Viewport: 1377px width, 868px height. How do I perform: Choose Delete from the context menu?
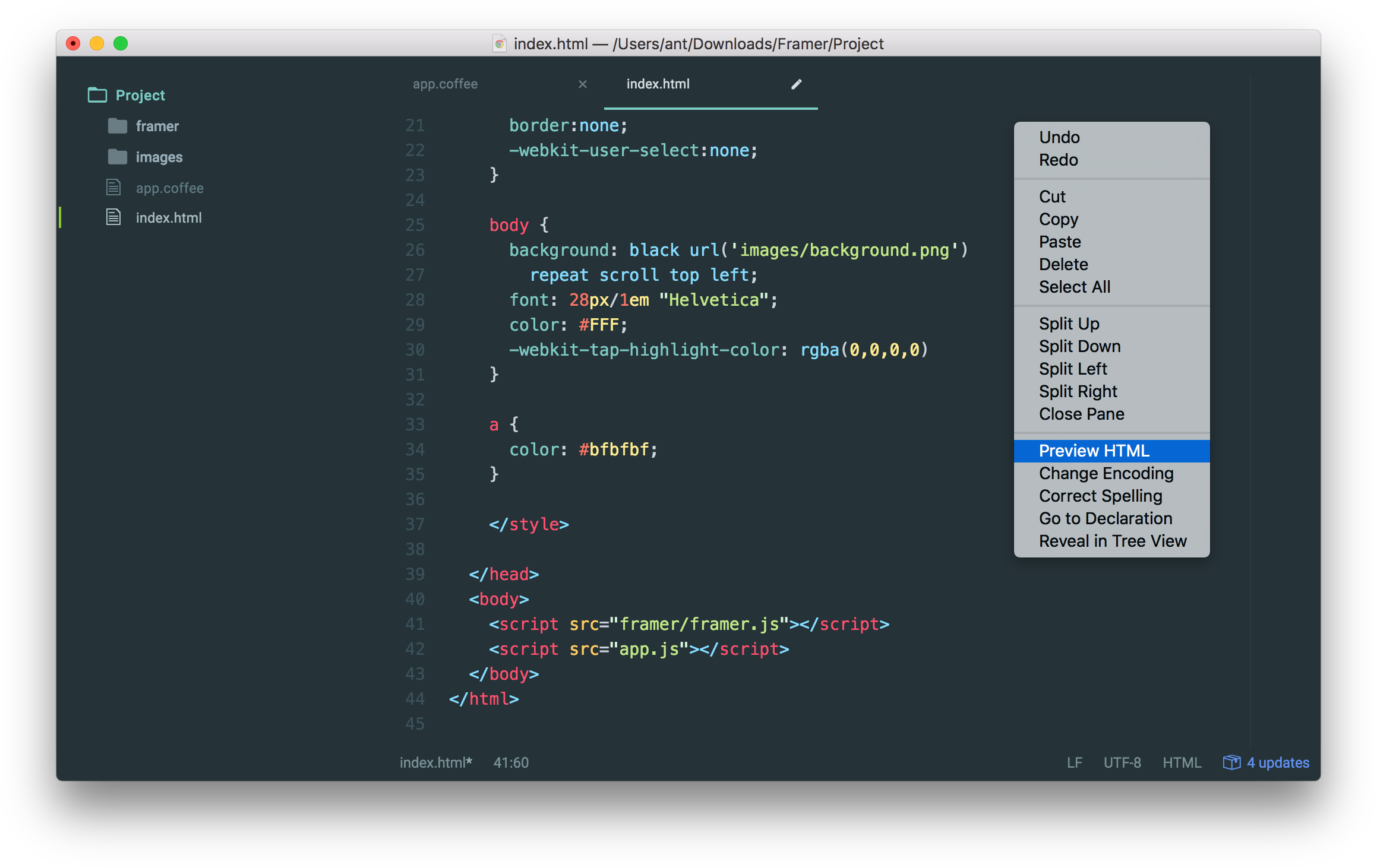tap(1111, 264)
